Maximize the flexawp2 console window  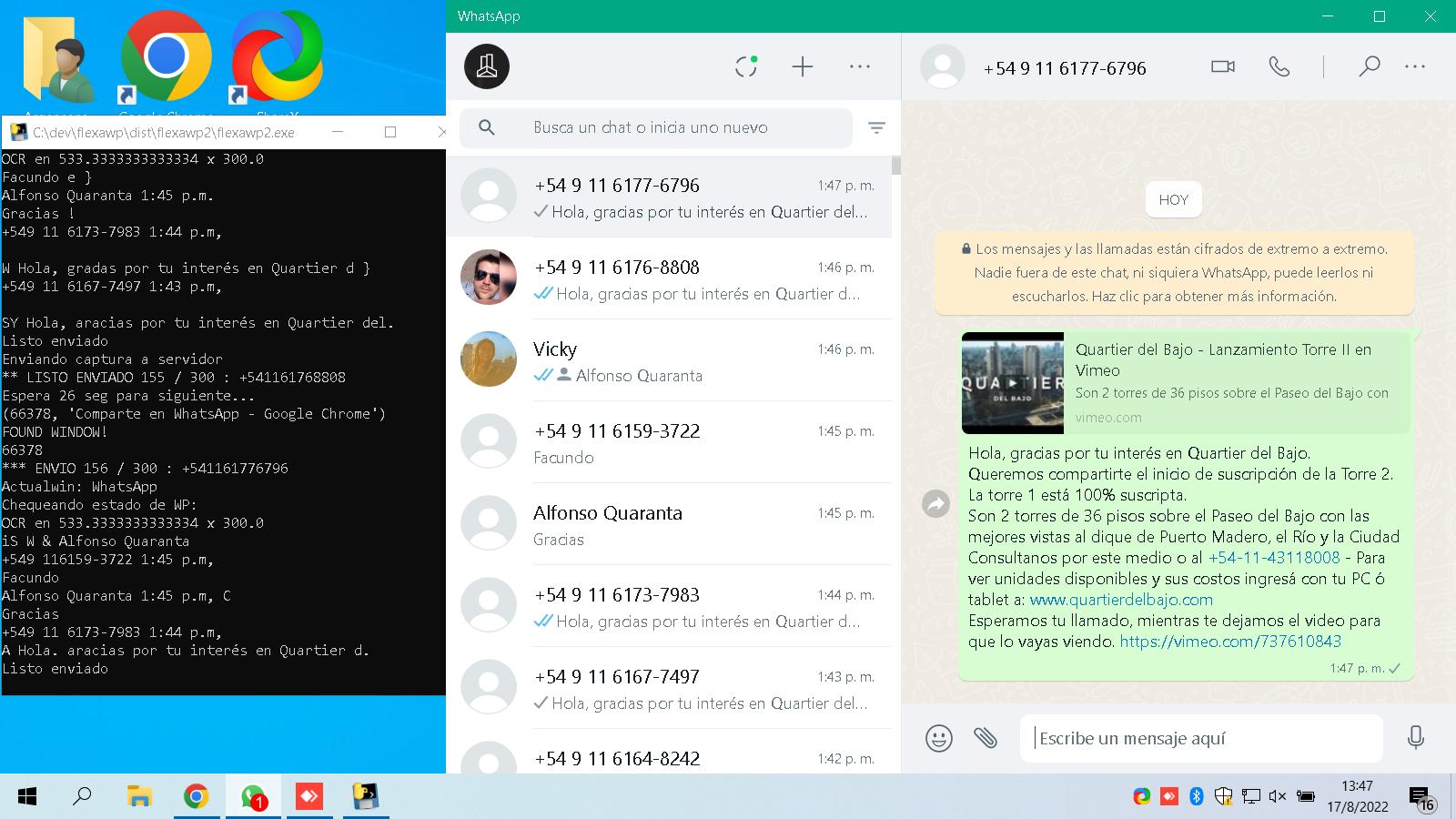pyautogui.click(x=390, y=132)
